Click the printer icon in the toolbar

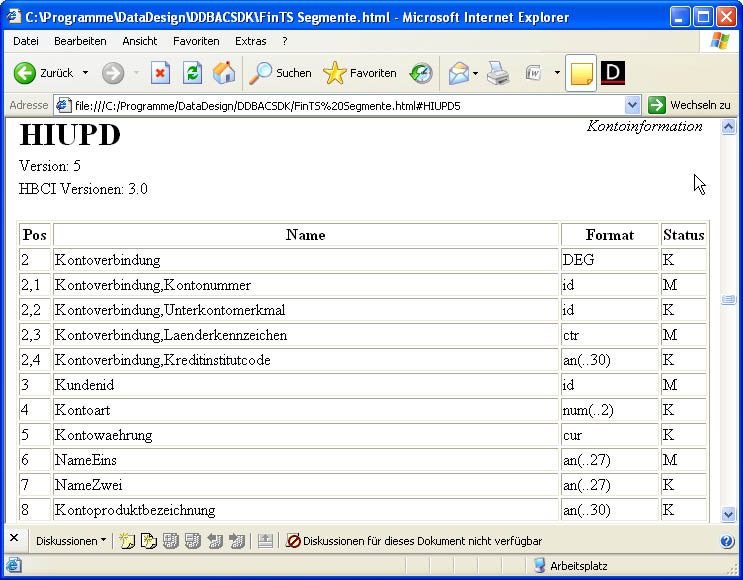point(498,73)
